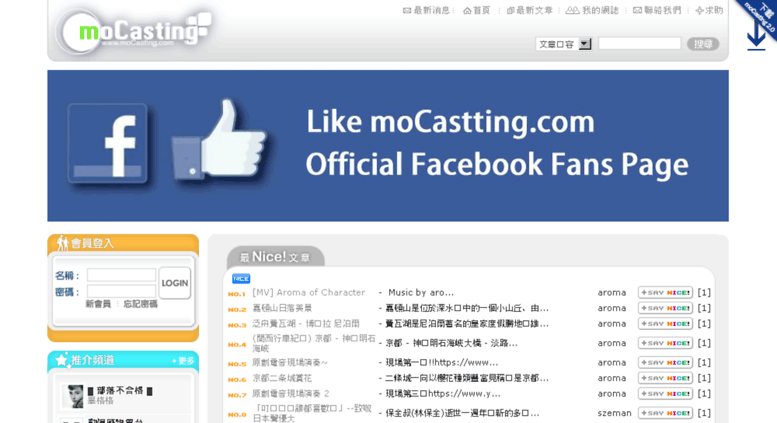This screenshot has height=423, width=777.
Task: Open the 首頁 home link
Action: point(477,10)
